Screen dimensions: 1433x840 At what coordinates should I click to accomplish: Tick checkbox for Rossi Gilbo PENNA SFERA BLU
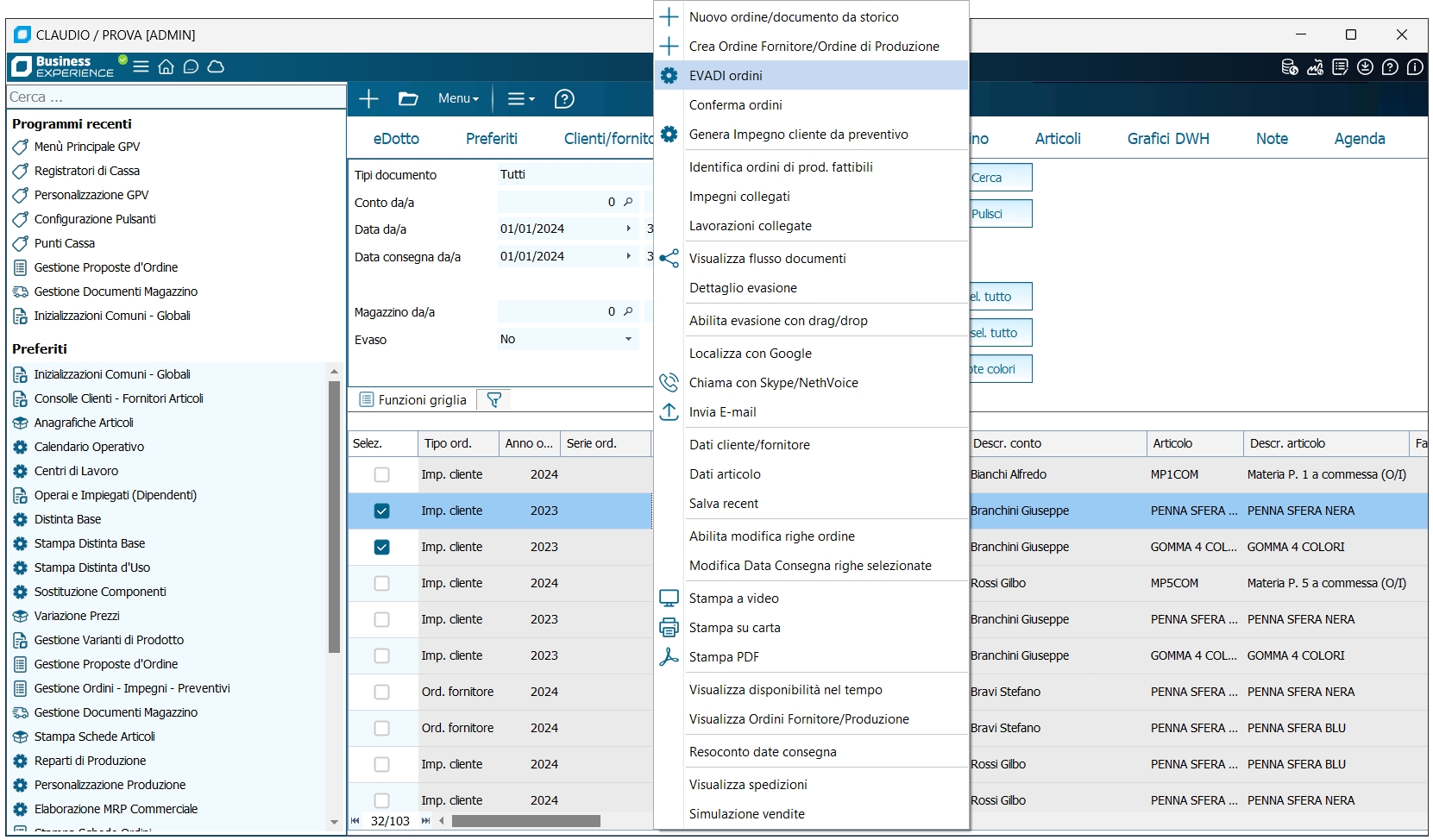tap(381, 764)
